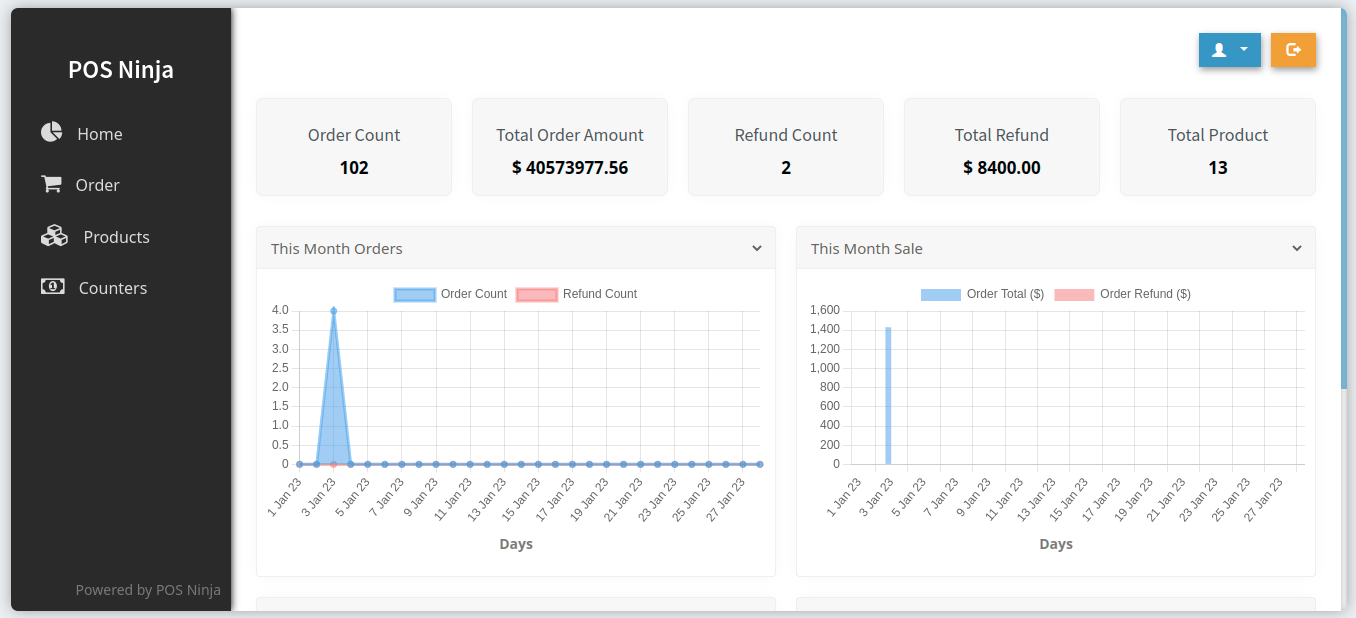Viewport: 1356px width, 618px height.
Task: Click the Home pie chart icon
Action: tap(52, 133)
